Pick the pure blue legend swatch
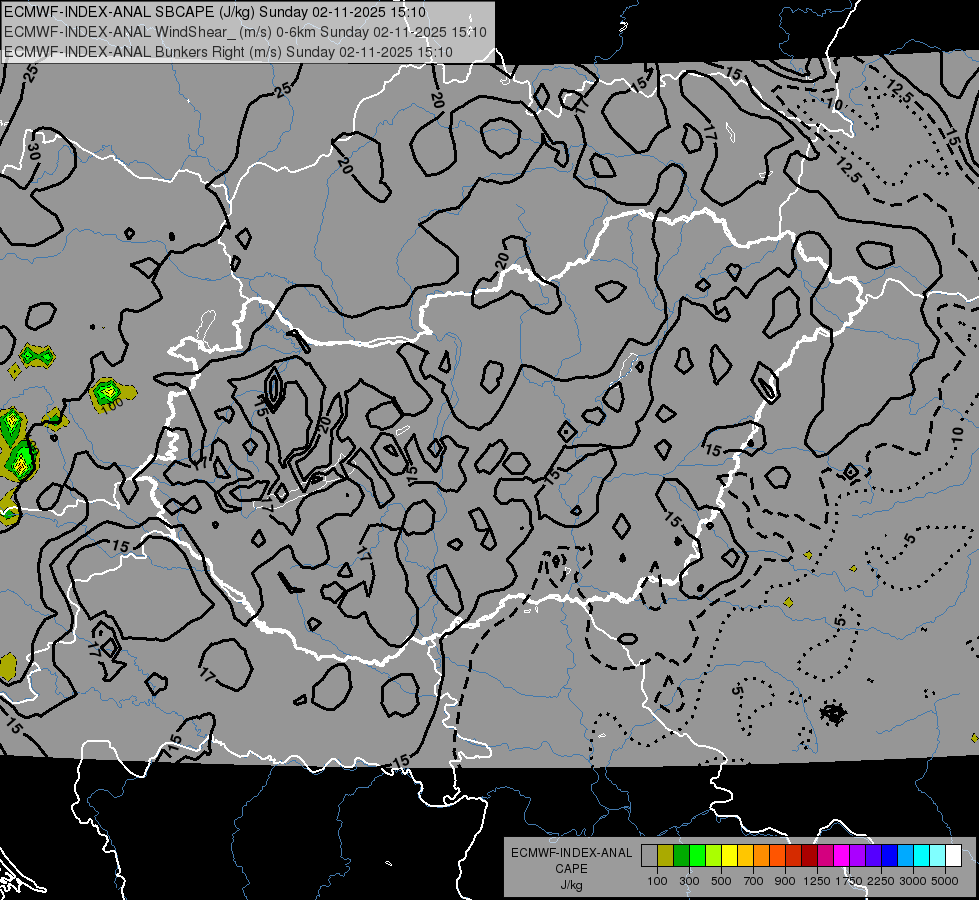The width and height of the screenshot is (979, 900). [x=890, y=855]
